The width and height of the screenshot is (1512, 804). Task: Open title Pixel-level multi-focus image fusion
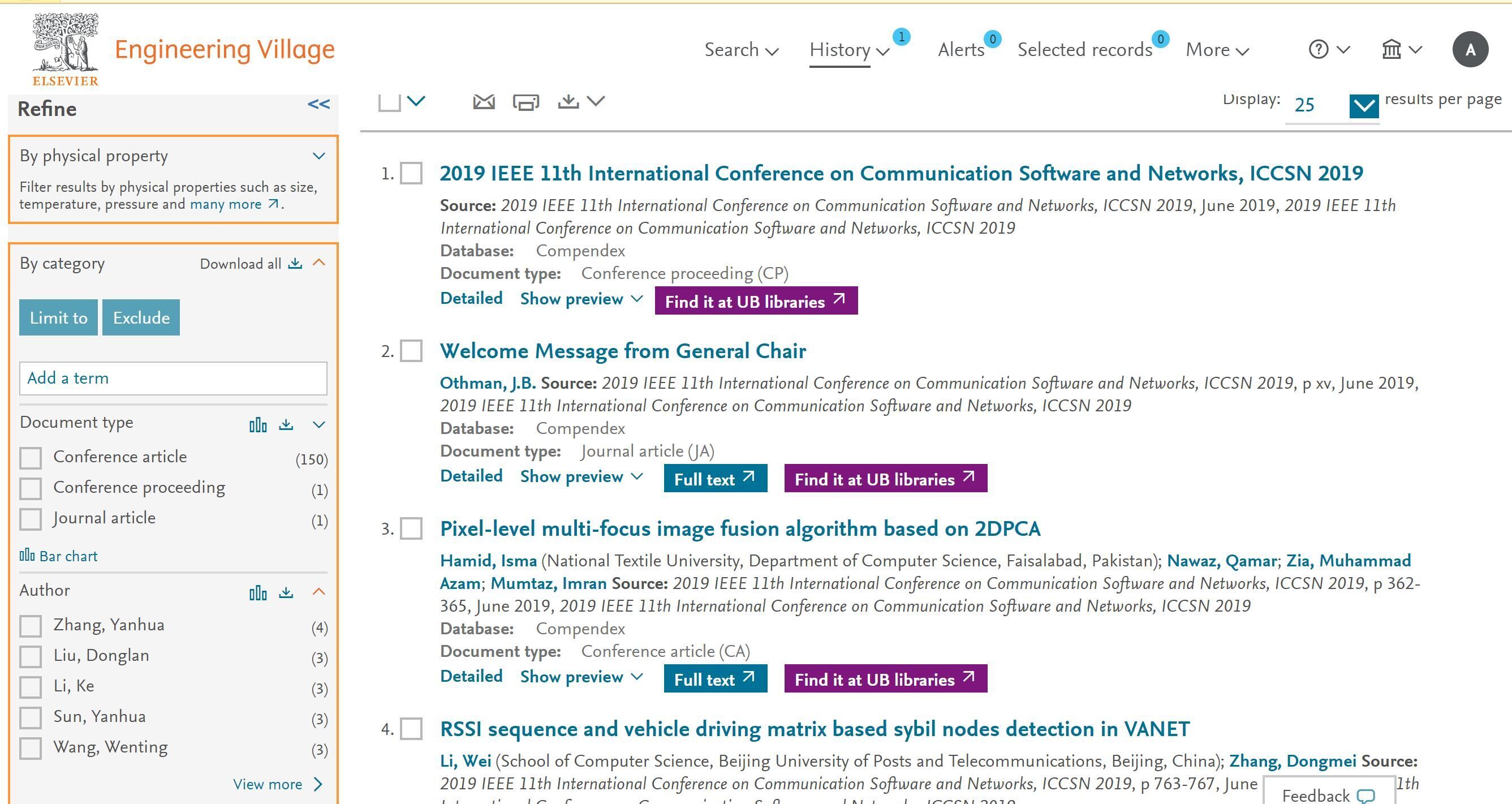740,528
